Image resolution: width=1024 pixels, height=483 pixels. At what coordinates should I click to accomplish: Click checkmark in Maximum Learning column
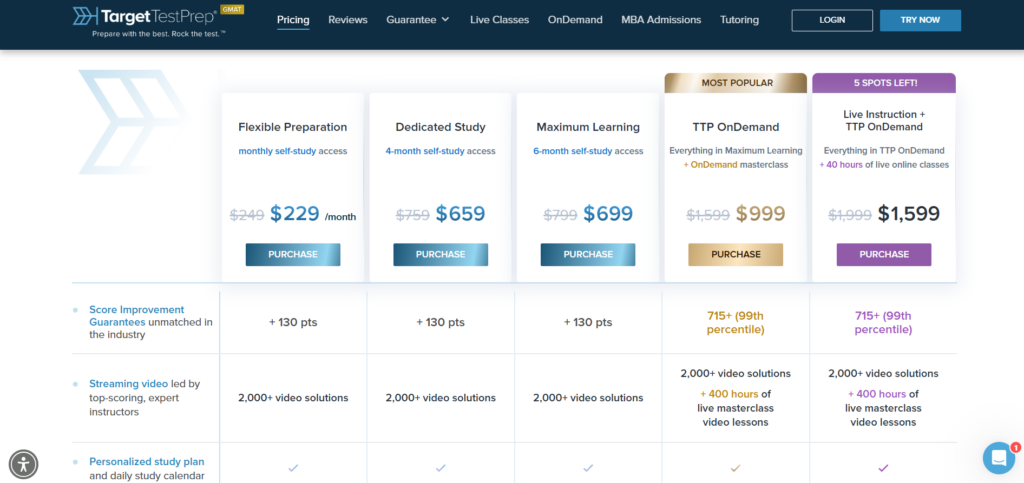pyautogui.click(x=588, y=467)
